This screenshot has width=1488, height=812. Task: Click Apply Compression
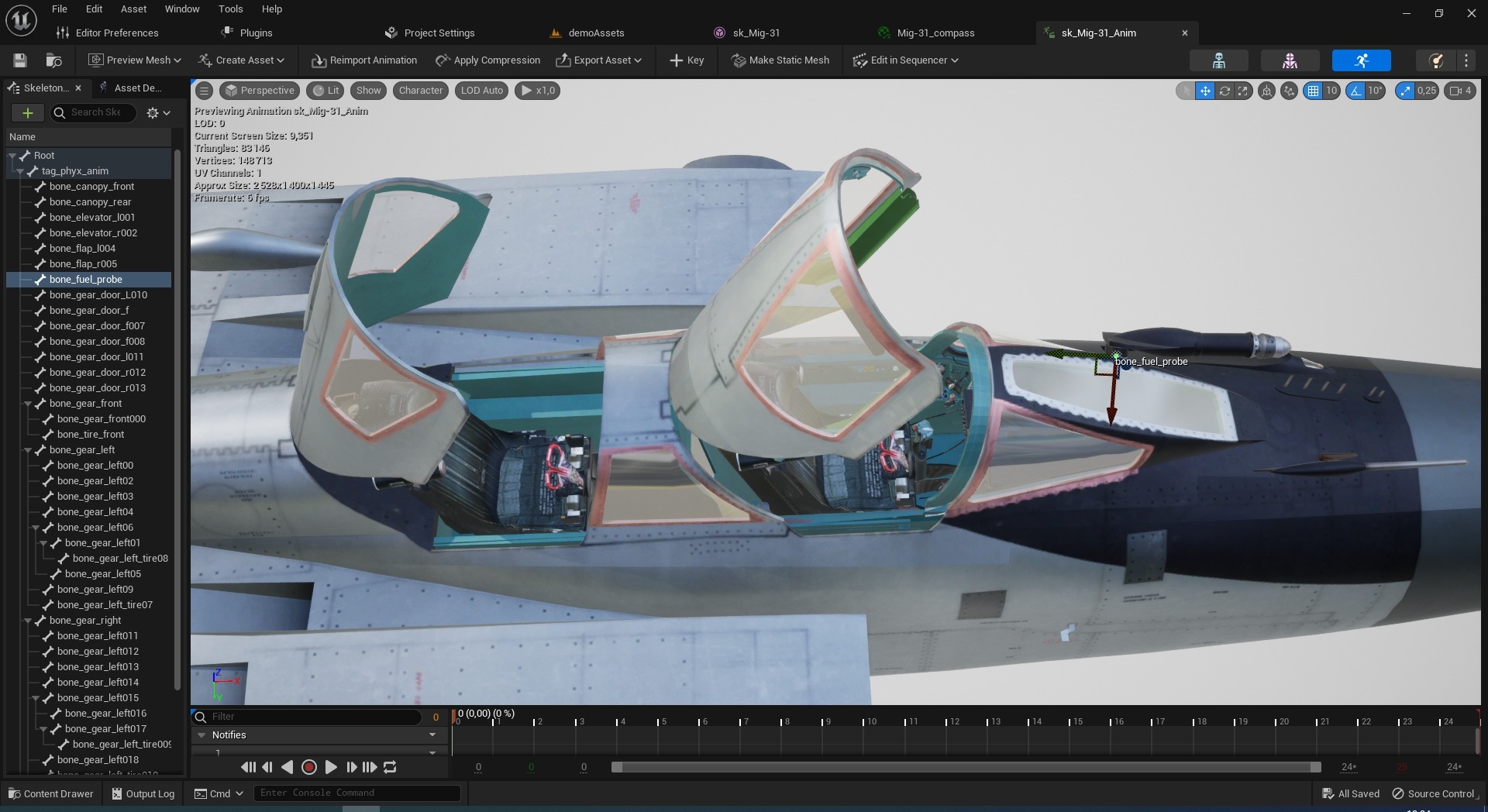click(487, 60)
